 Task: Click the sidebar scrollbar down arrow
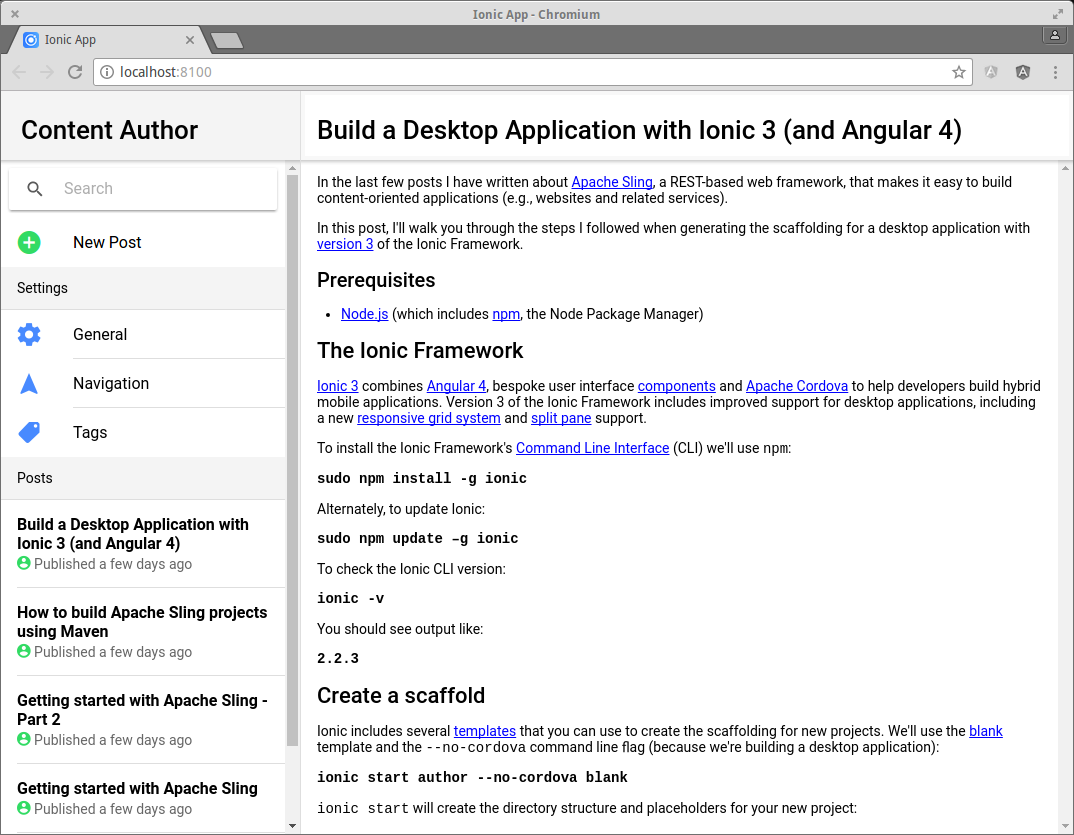click(292, 826)
